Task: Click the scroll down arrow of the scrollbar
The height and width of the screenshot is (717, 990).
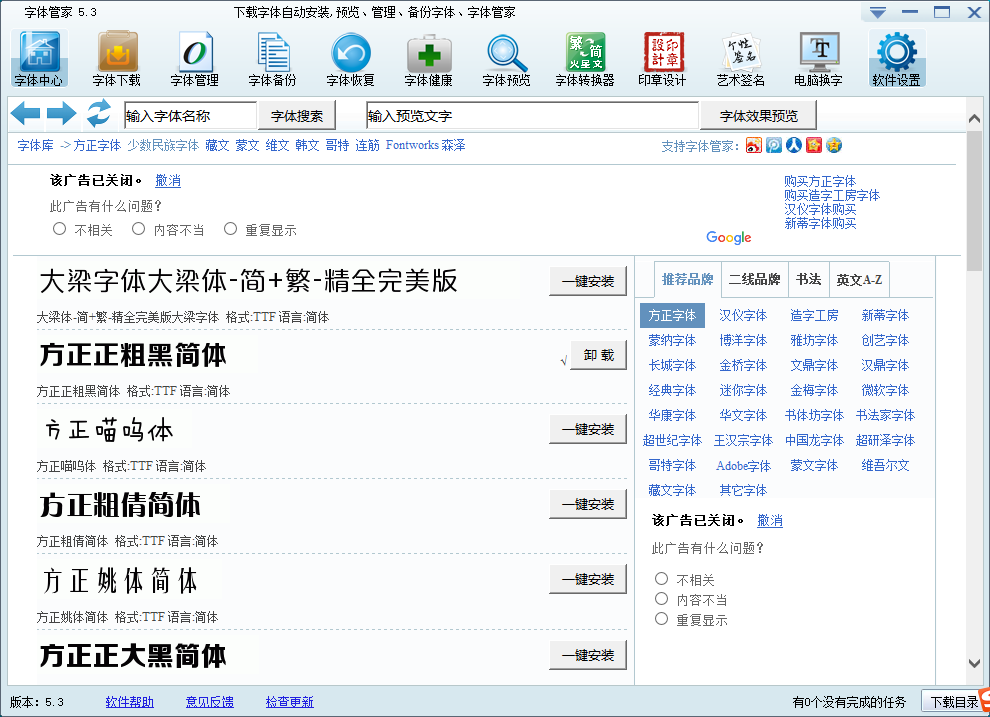Action: [x=974, y=663]
